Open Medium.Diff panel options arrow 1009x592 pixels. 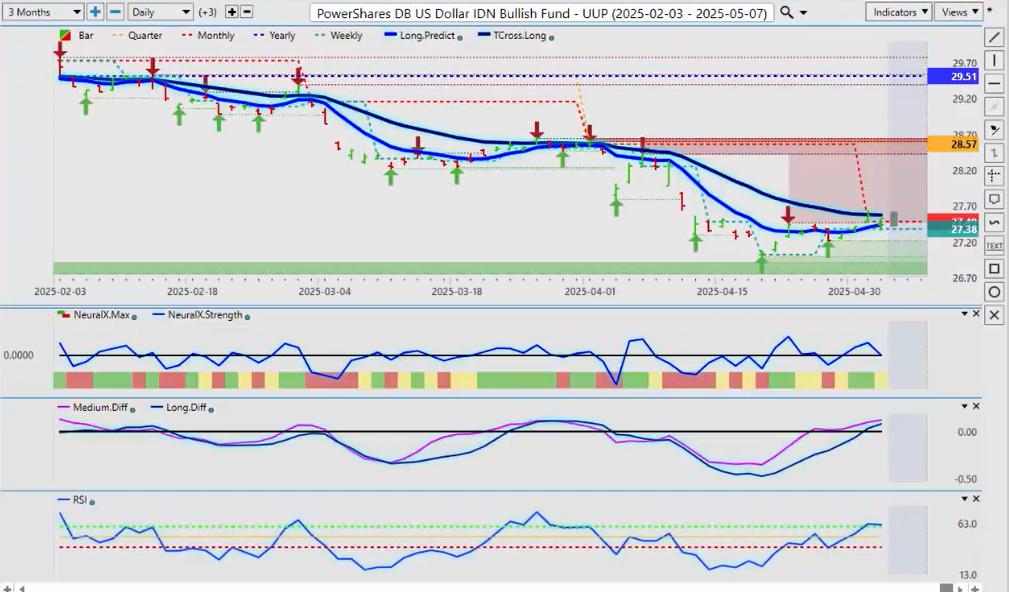[x=965, y=406]
